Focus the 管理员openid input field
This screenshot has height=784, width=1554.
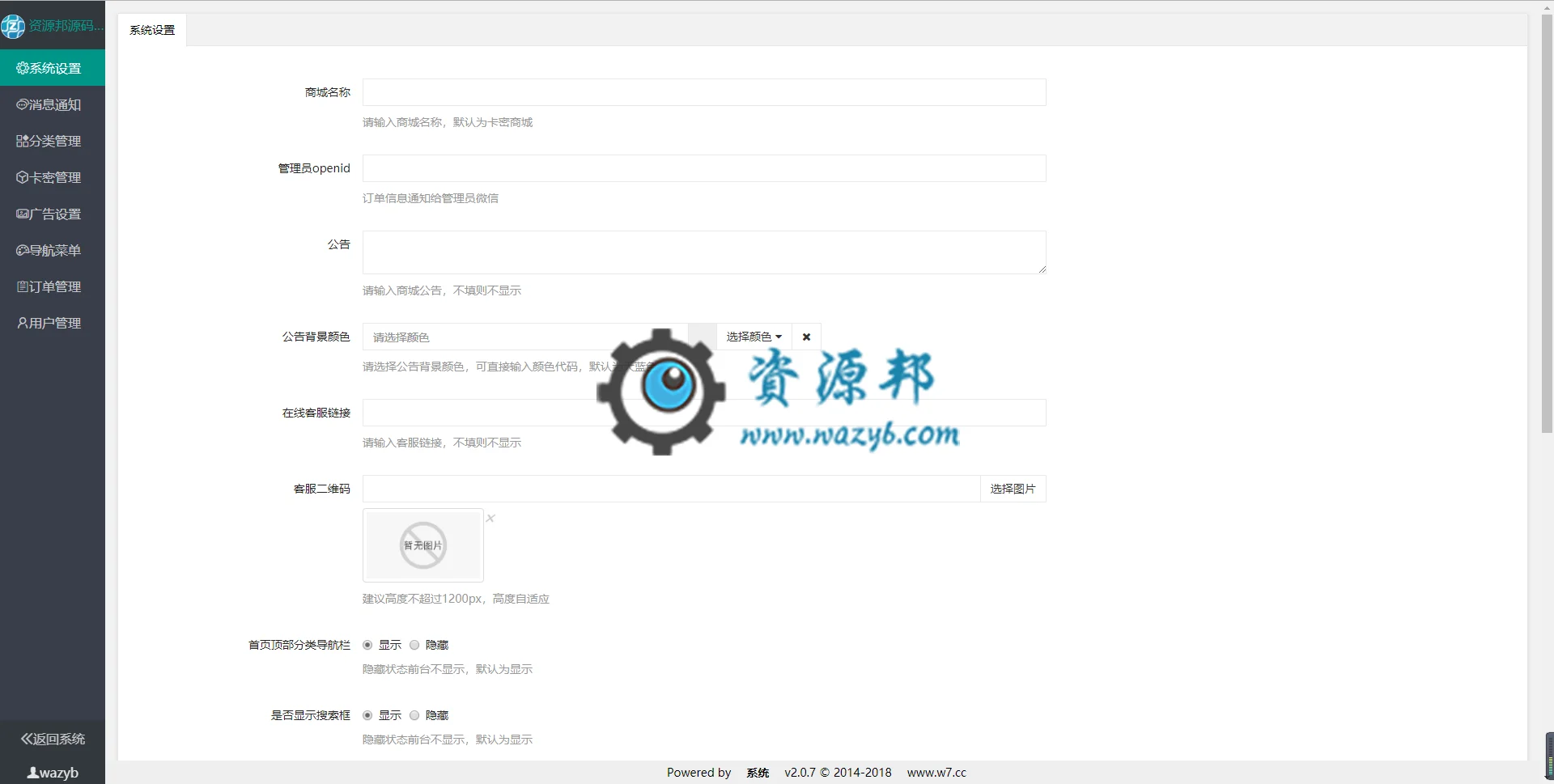click(x=704, y=168)
